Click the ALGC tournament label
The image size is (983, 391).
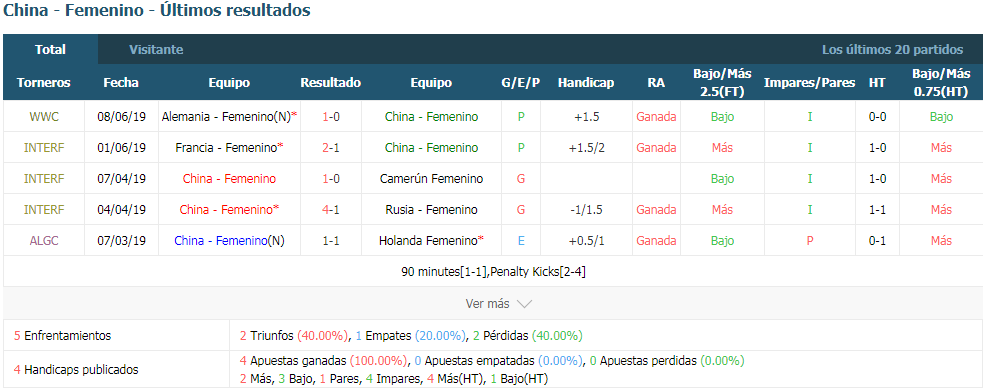(x=43, y=241)
